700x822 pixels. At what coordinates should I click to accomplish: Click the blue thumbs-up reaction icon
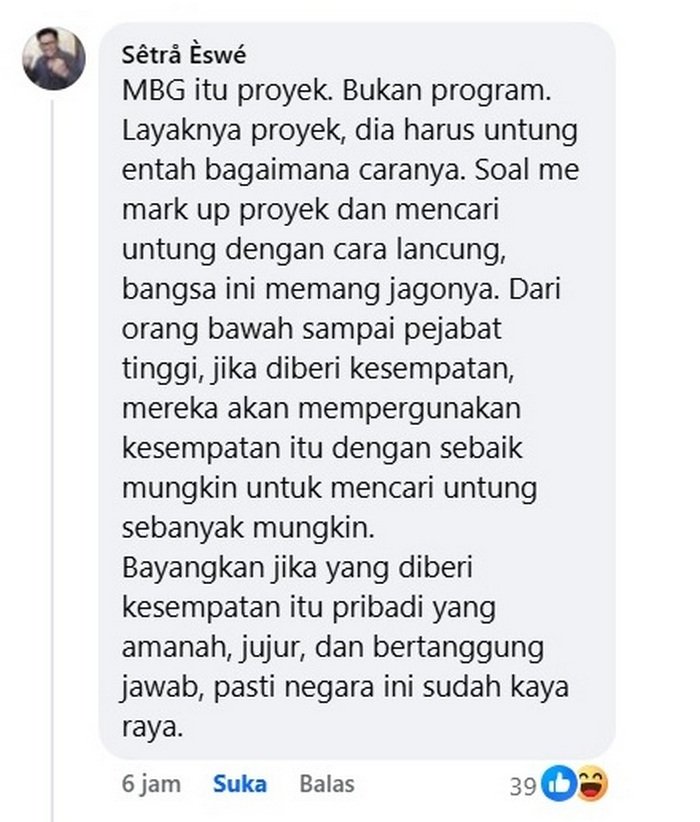[559, 784]
